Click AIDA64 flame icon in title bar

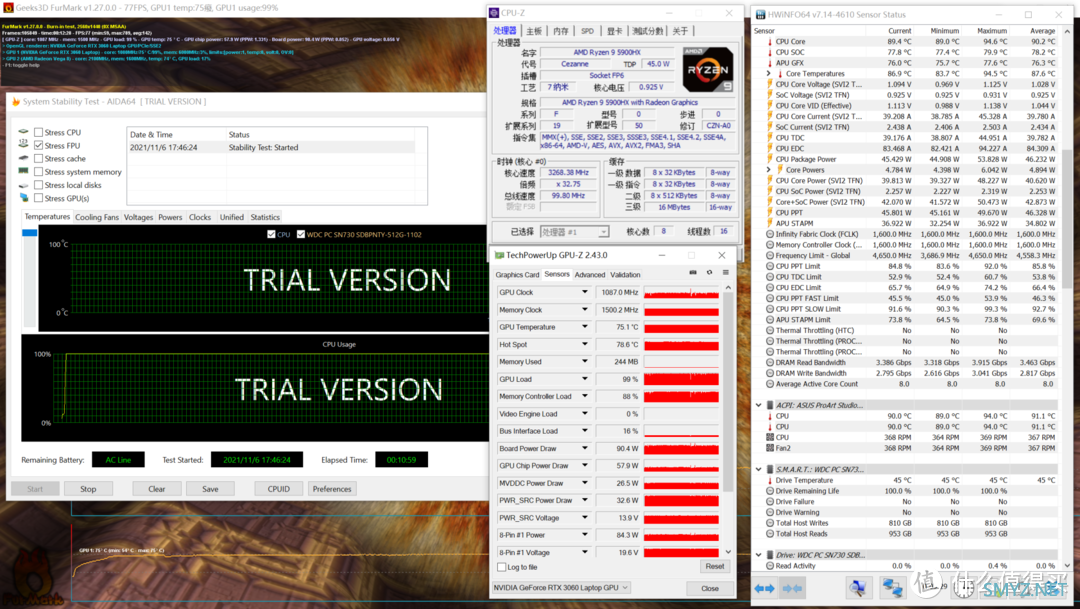pos(16,101)
